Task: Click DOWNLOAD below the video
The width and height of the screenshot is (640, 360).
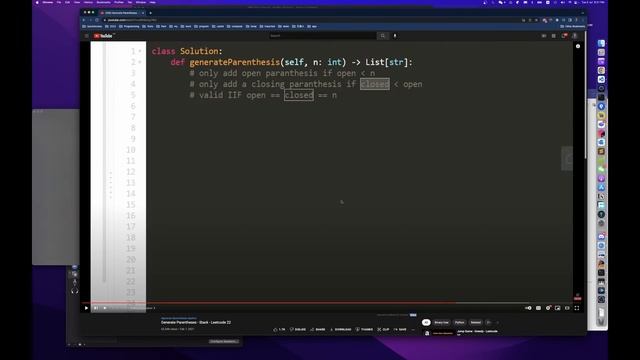Action: 340,329
